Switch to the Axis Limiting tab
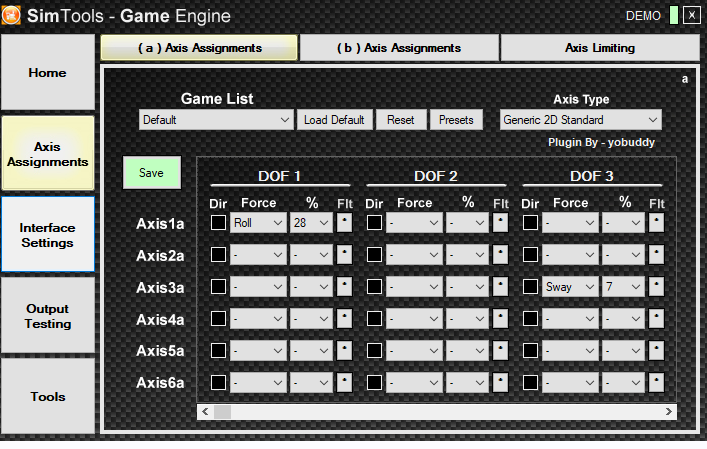This screenshot has height=449, width=707. click(x=600, y=48)
